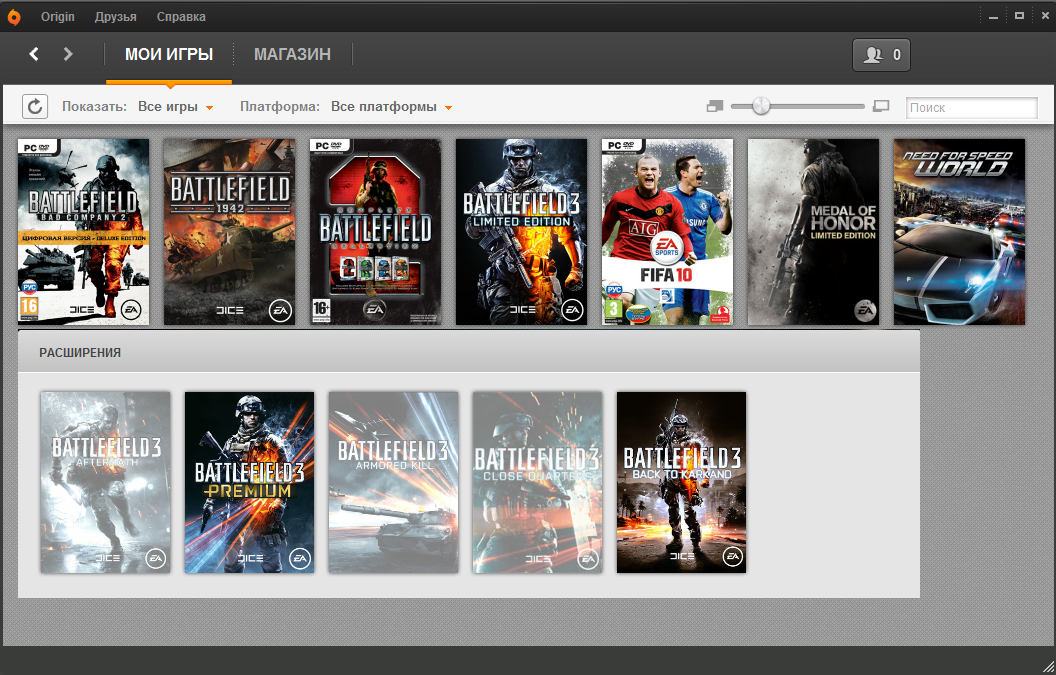The height and width of the screenshot is (675, 1056).
Task: Go forward with the right arrow
Action: pyautogui.click(x=68, y=54)
